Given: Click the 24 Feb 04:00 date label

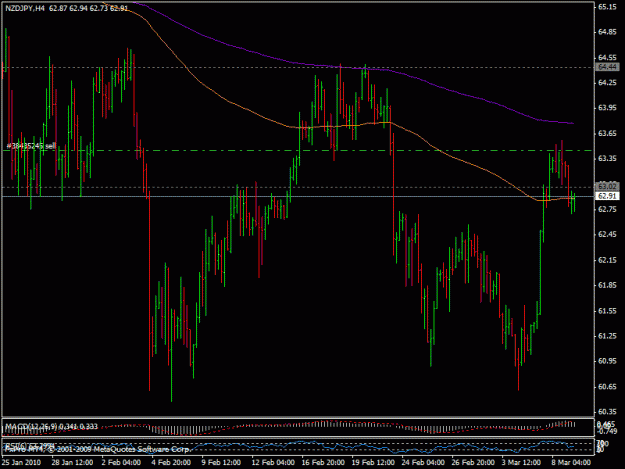Looking at the screenshot, I should pos(423,462).
